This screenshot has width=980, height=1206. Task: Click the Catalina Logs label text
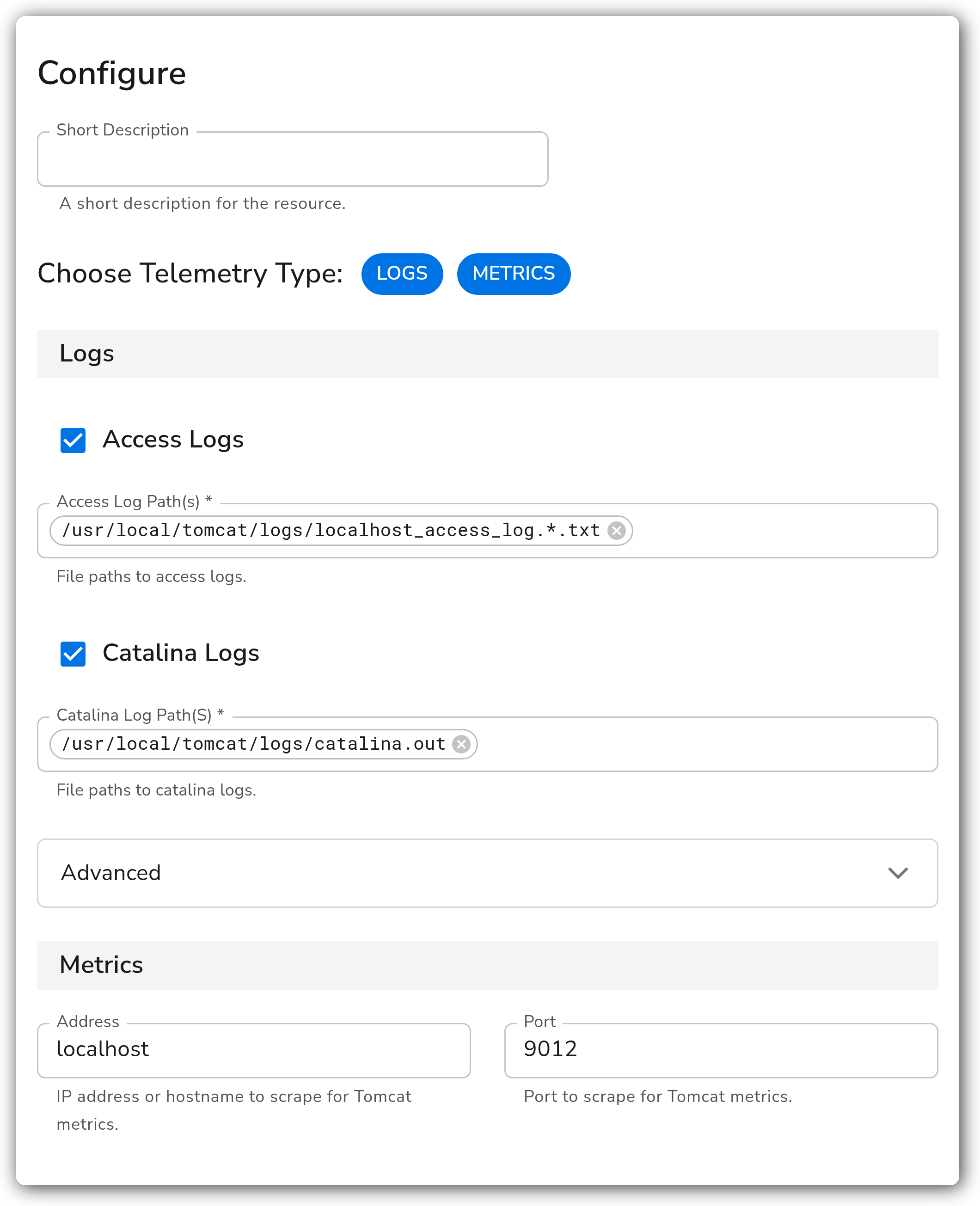181,653
